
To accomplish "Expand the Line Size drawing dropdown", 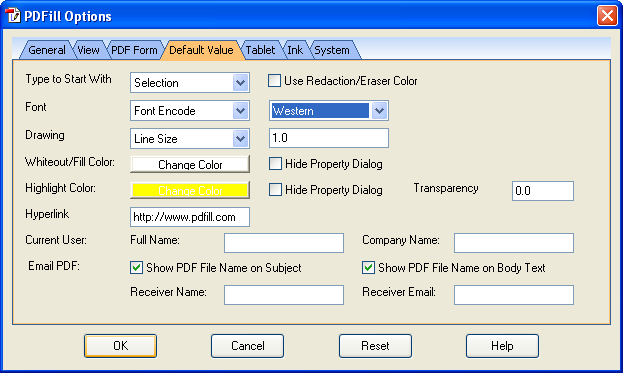I will coord(190,139).
